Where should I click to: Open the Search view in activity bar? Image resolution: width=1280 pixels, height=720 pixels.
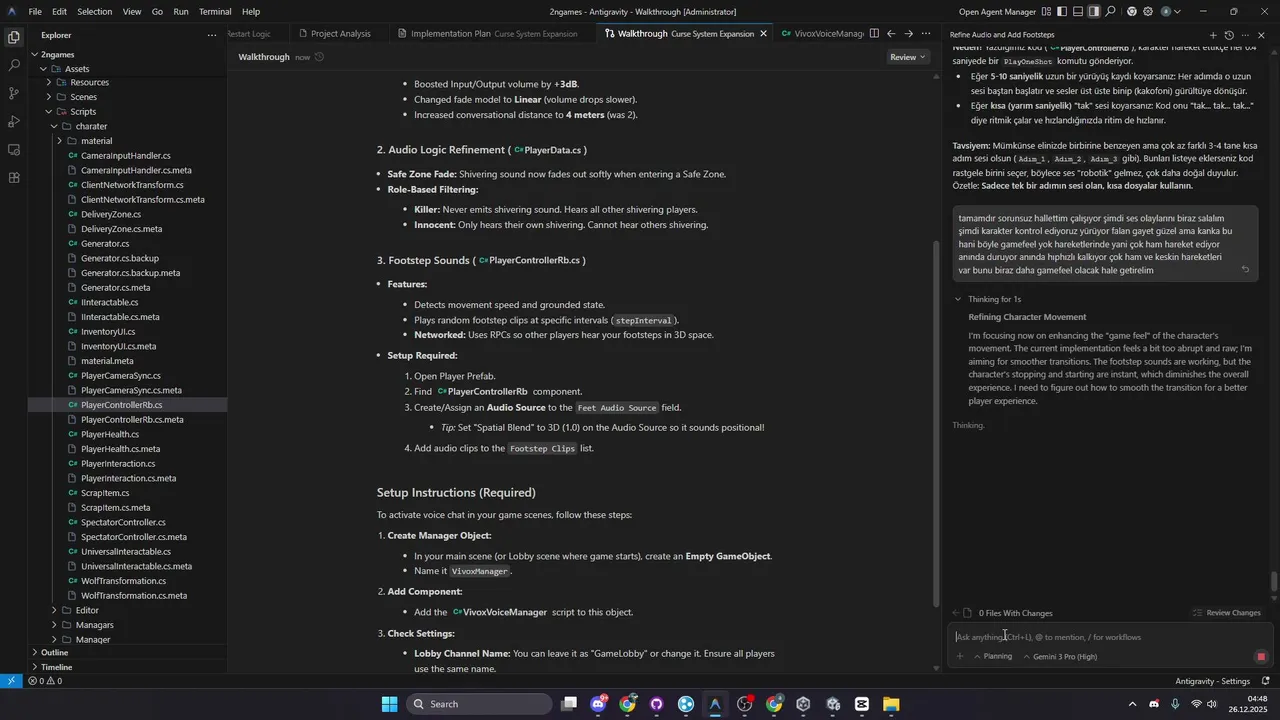coord(14,65)
